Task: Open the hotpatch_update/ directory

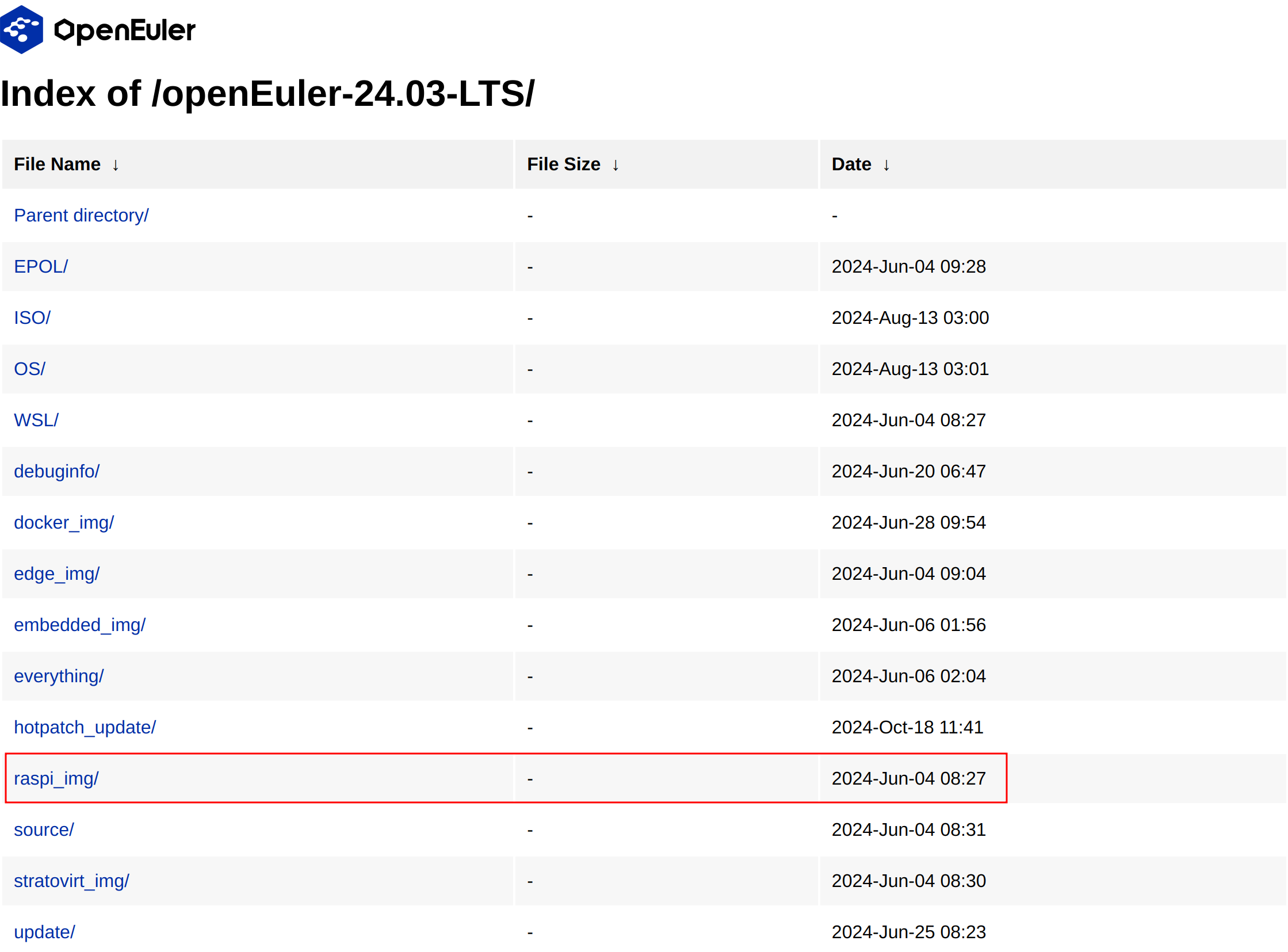Action: coord(85,728)
